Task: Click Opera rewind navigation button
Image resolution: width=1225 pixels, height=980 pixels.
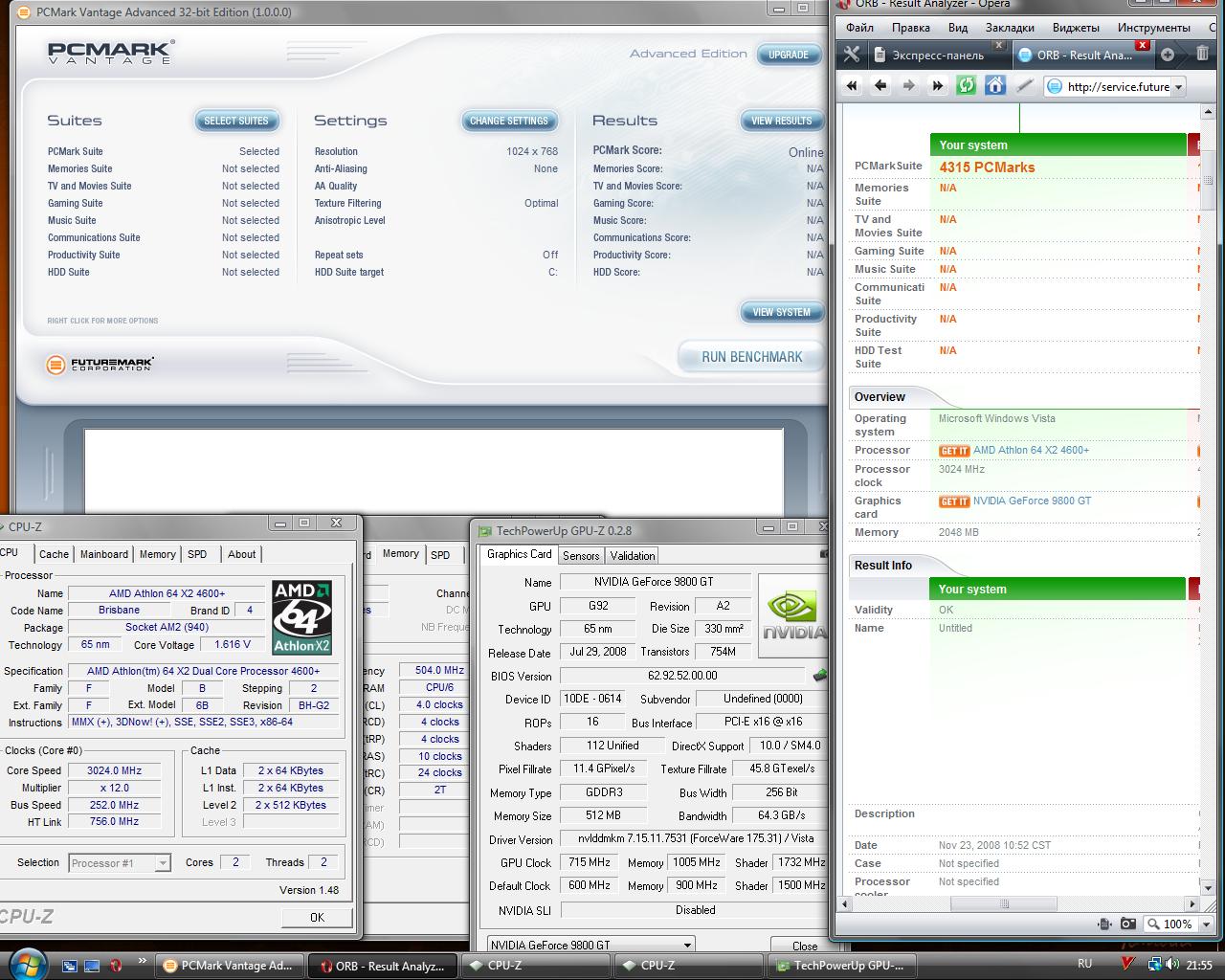Action: (x=851, y=86)
